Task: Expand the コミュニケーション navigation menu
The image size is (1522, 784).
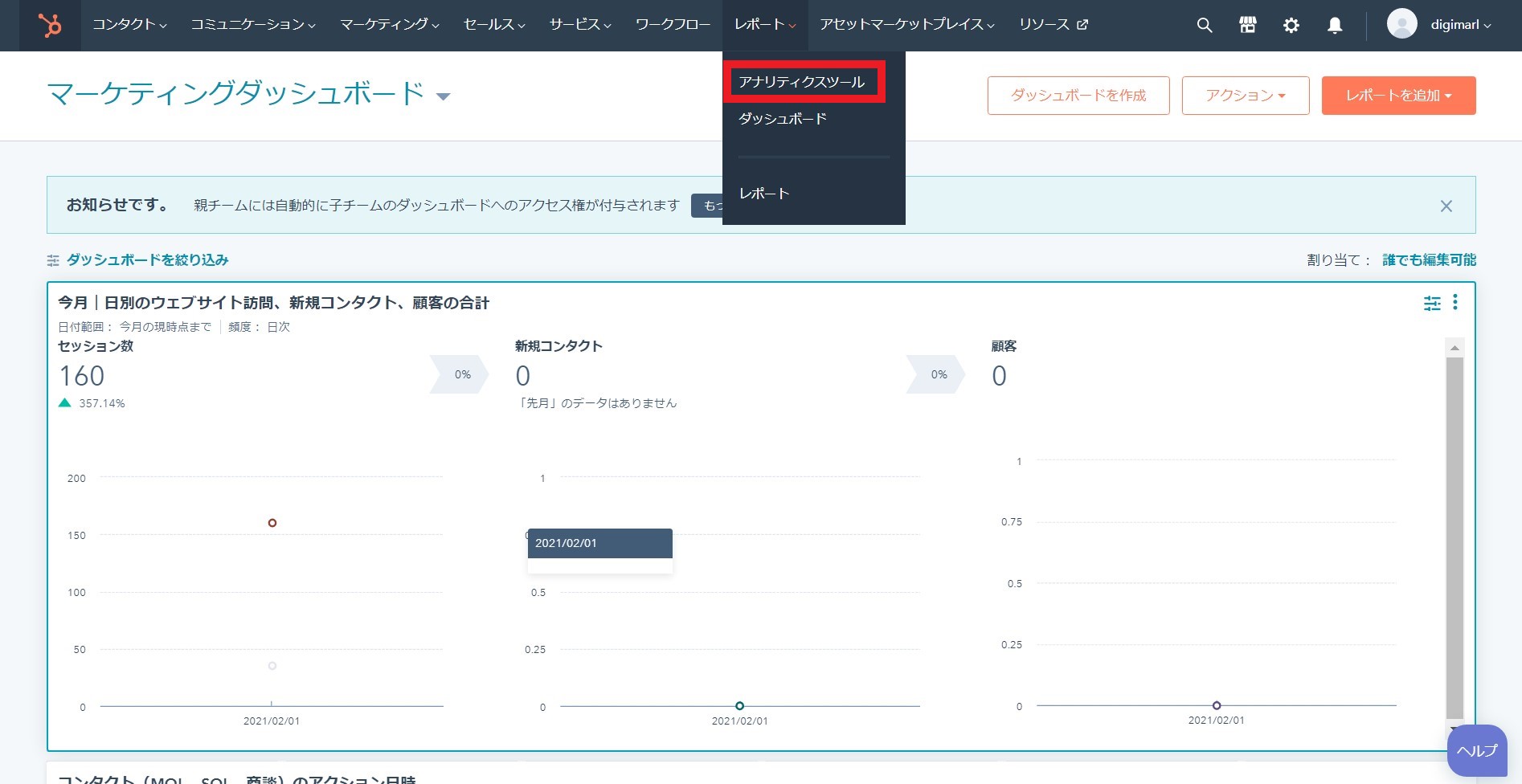Action: pos(253,25)
